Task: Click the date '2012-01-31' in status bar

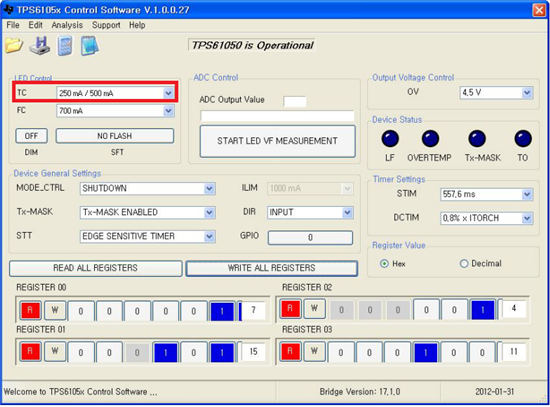Action: (495, 392)
